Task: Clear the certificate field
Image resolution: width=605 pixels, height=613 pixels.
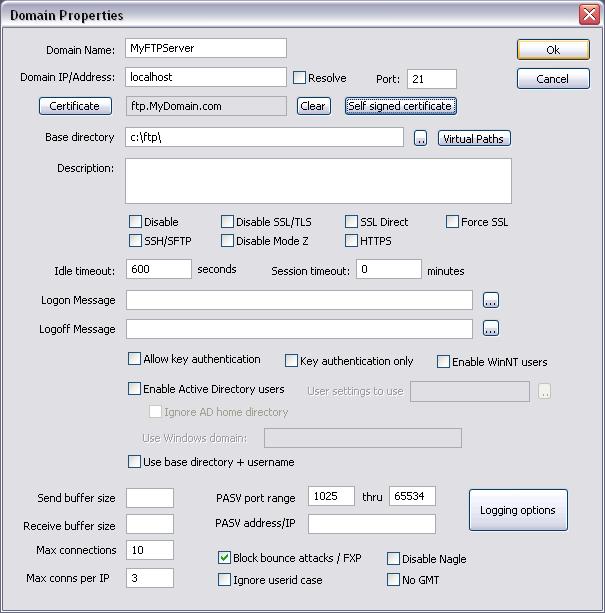Action: point(313,106)
